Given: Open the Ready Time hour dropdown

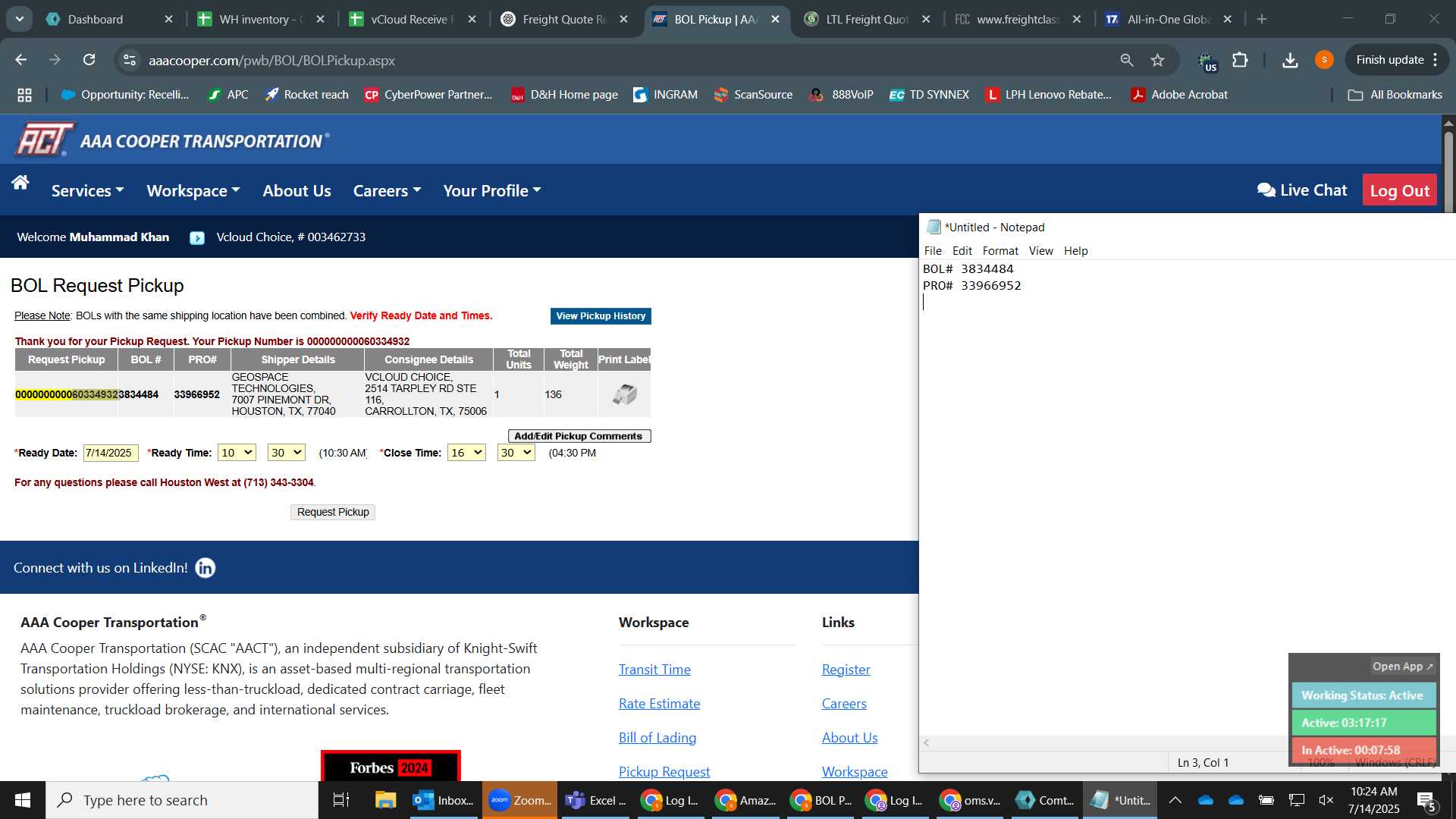Looking at the screenshot, I should 237,453.
